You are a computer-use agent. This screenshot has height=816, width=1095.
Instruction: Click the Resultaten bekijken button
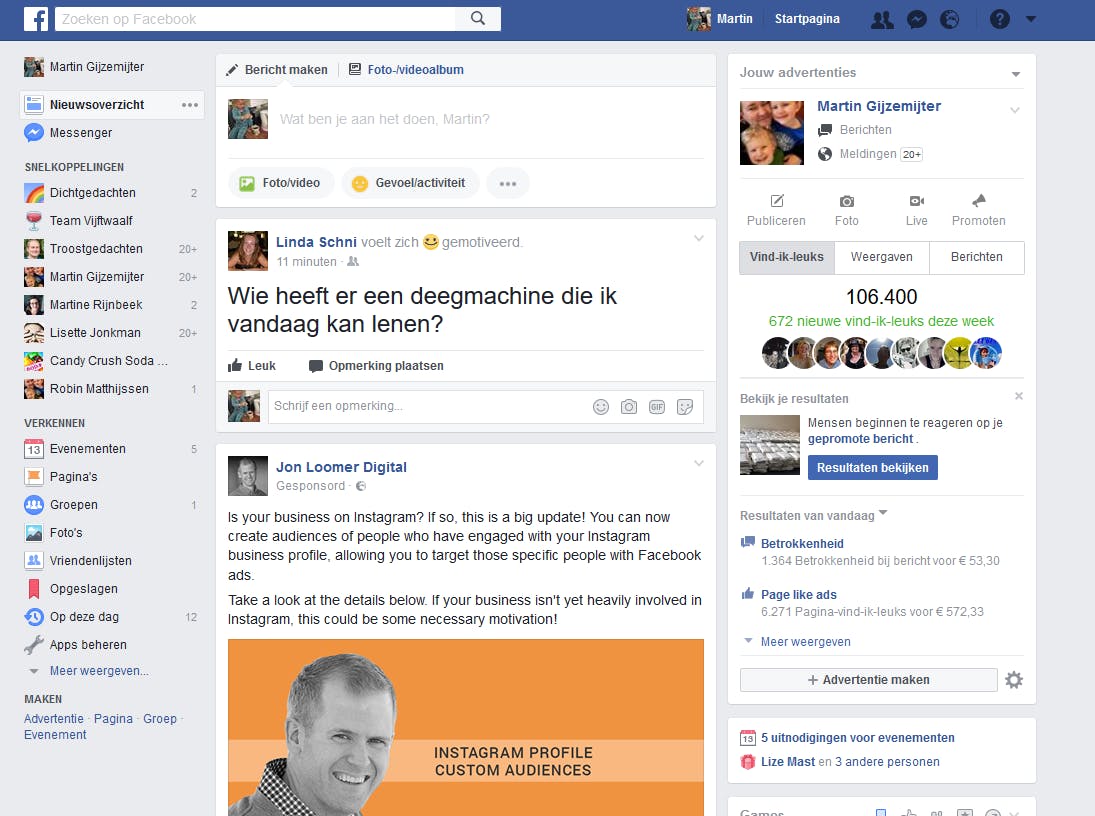click(x=873, y=467)
